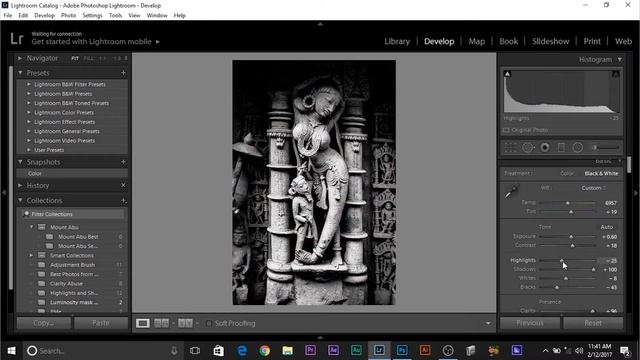This screenshot has width=640, height=360.
Task: Switch to the Map module
Action: tap(476, 41)
